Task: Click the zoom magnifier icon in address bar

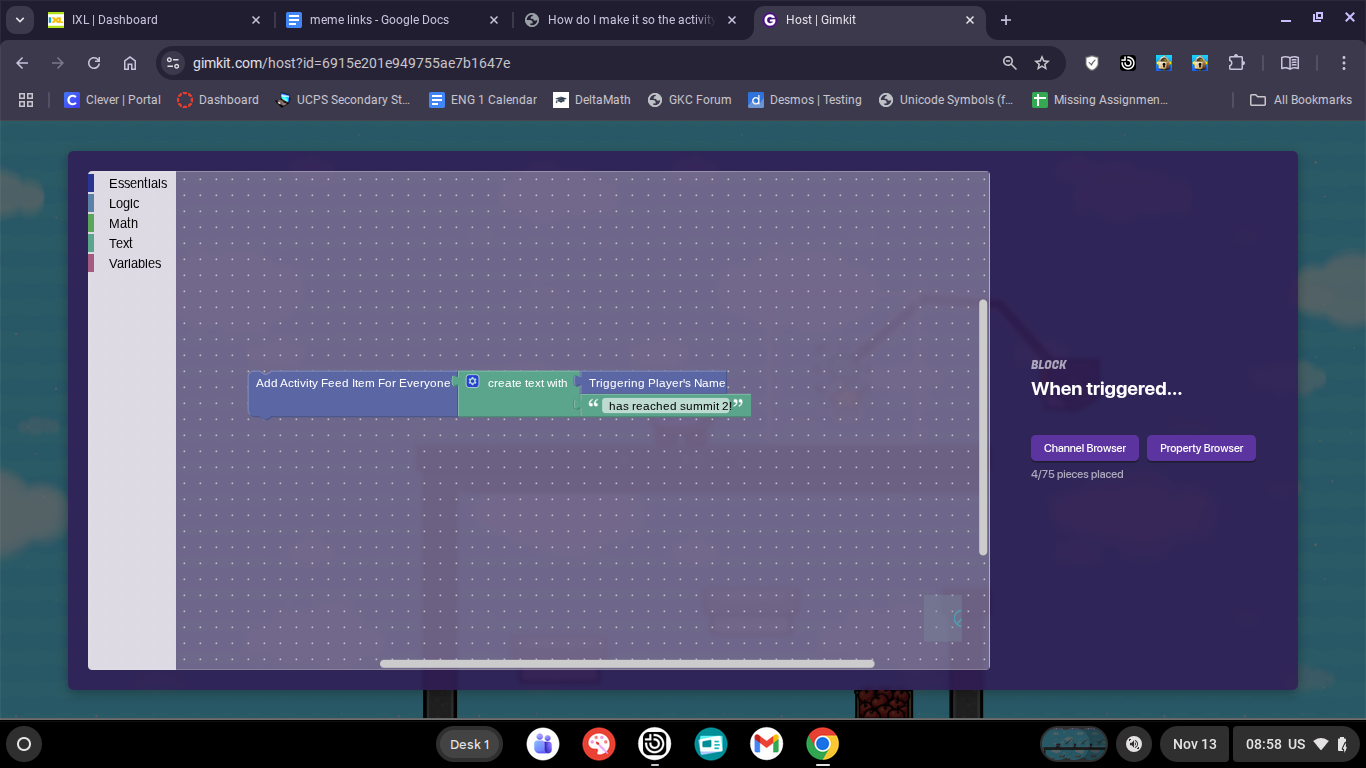Action: pos(1010,63)
